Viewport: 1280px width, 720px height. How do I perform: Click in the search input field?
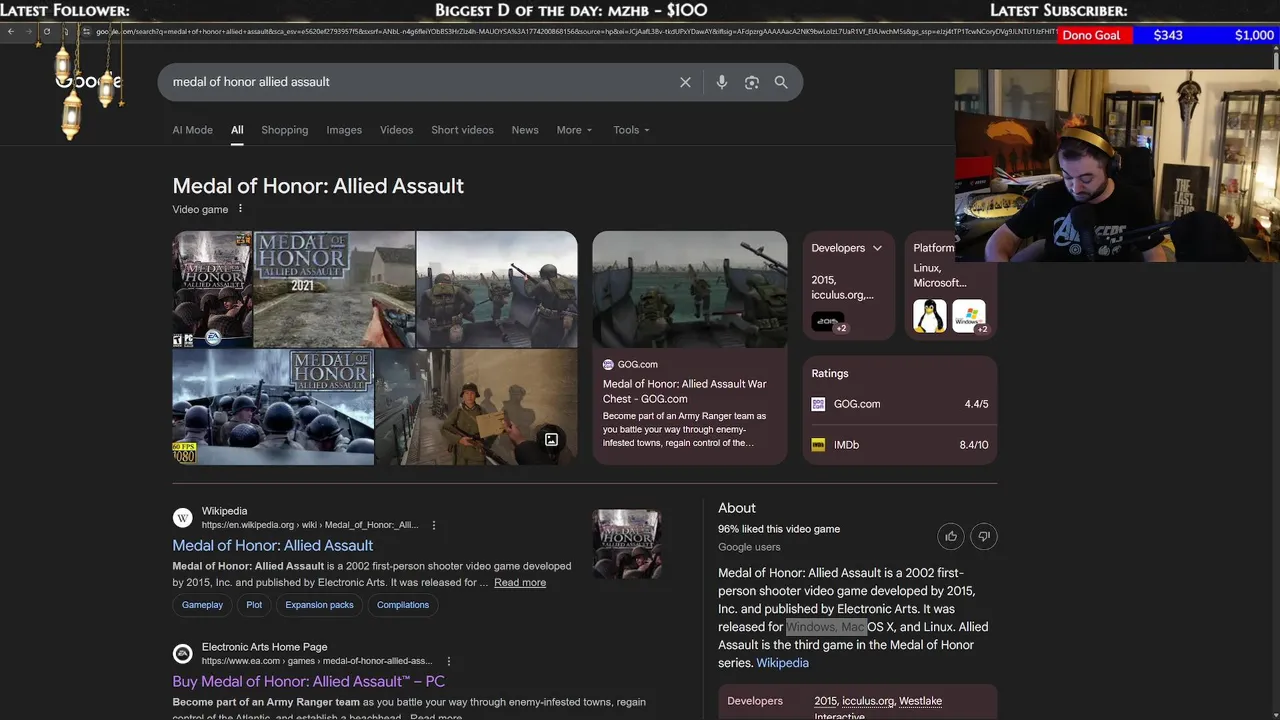coord(420,82)
